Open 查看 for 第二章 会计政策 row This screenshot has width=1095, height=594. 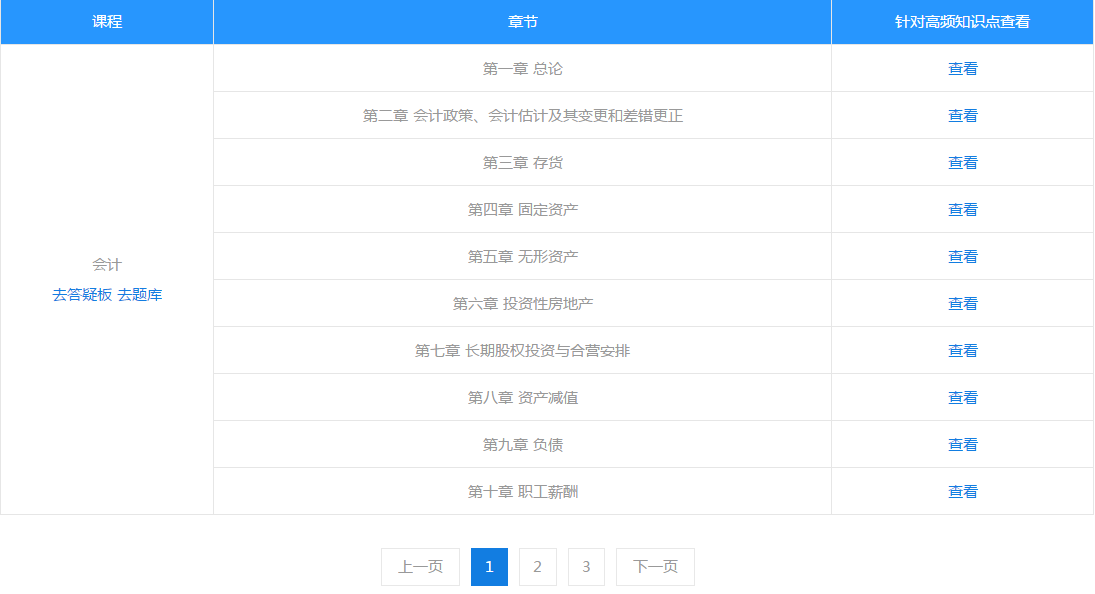point(962,116)
